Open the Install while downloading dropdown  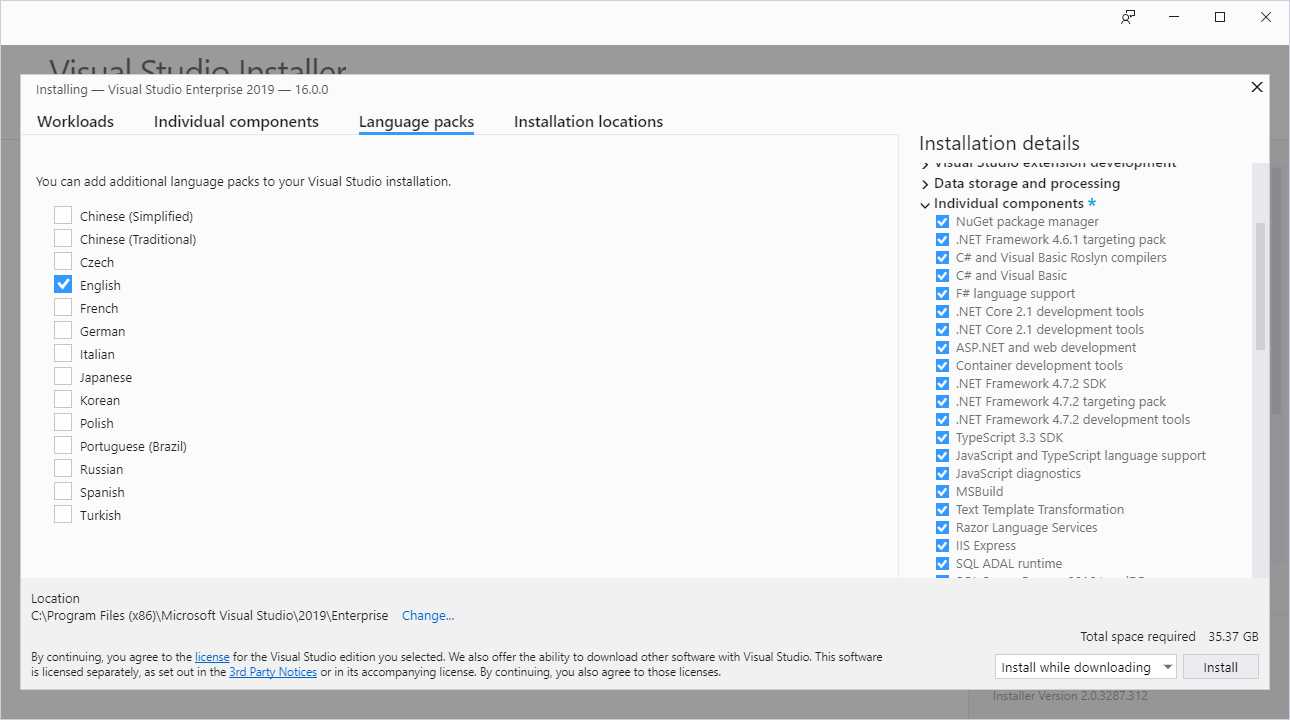point(1086,667)
